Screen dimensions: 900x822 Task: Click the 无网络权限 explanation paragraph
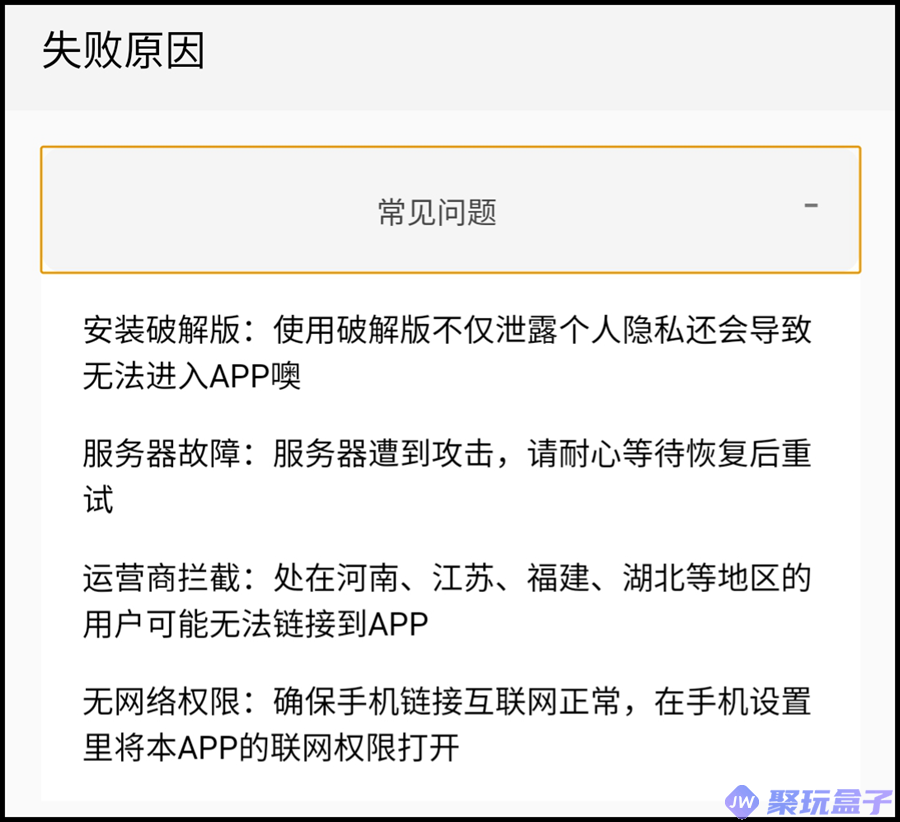(447, 724)
